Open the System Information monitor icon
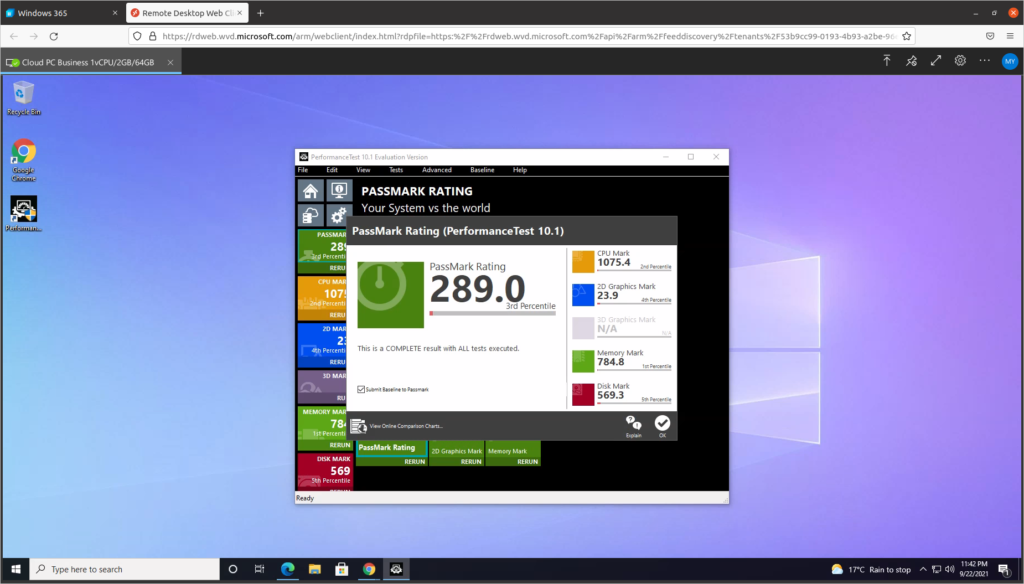 tap(339, 191)
